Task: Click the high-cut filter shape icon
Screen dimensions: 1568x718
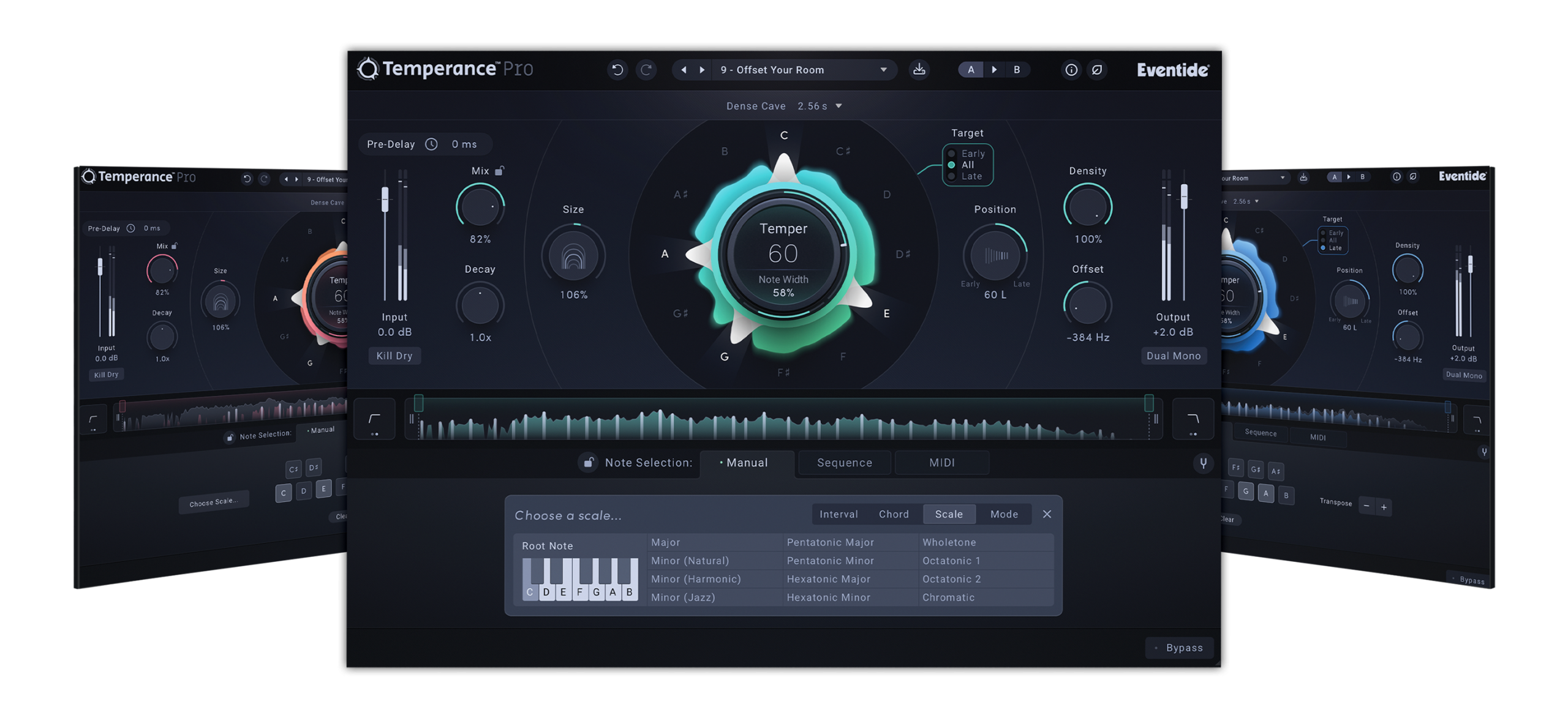Action: (1193, 419)
